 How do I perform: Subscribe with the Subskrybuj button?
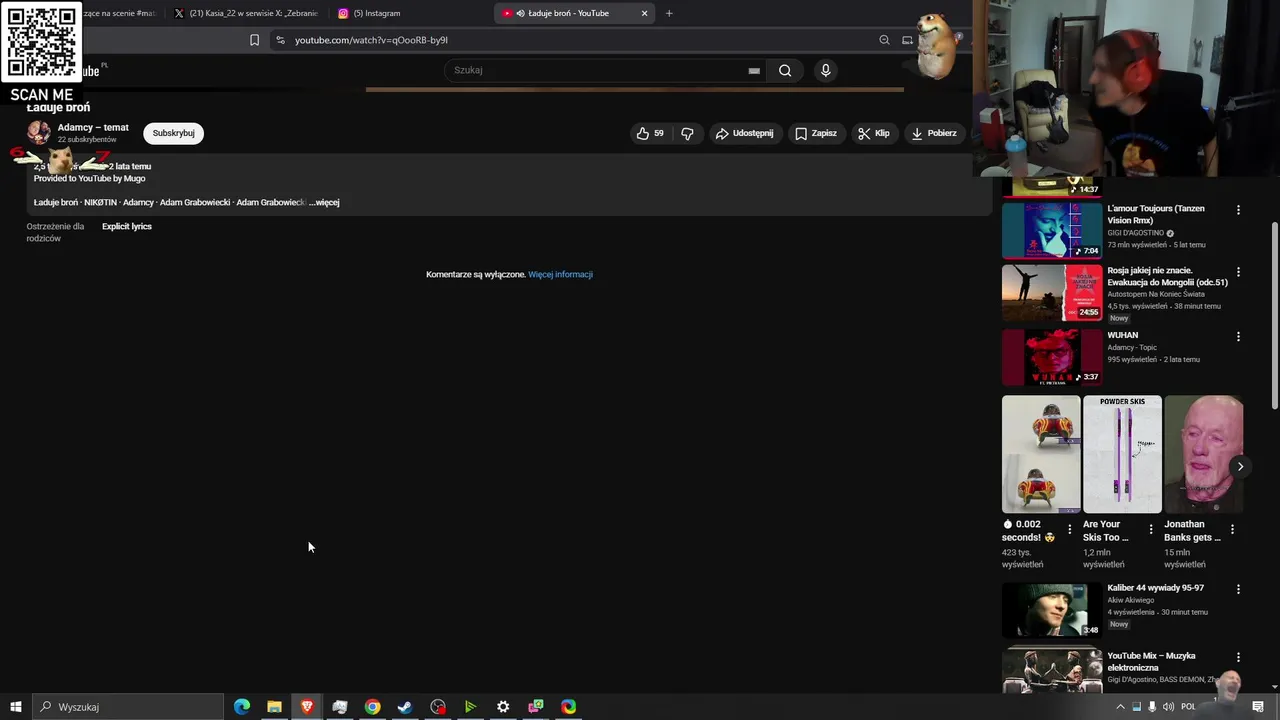(173, 133)
